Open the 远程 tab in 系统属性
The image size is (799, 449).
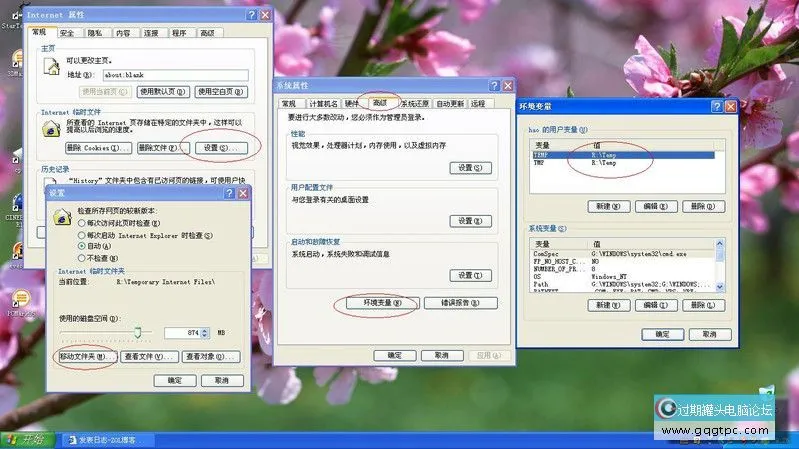pyautogui.click(x=478, y=104)
